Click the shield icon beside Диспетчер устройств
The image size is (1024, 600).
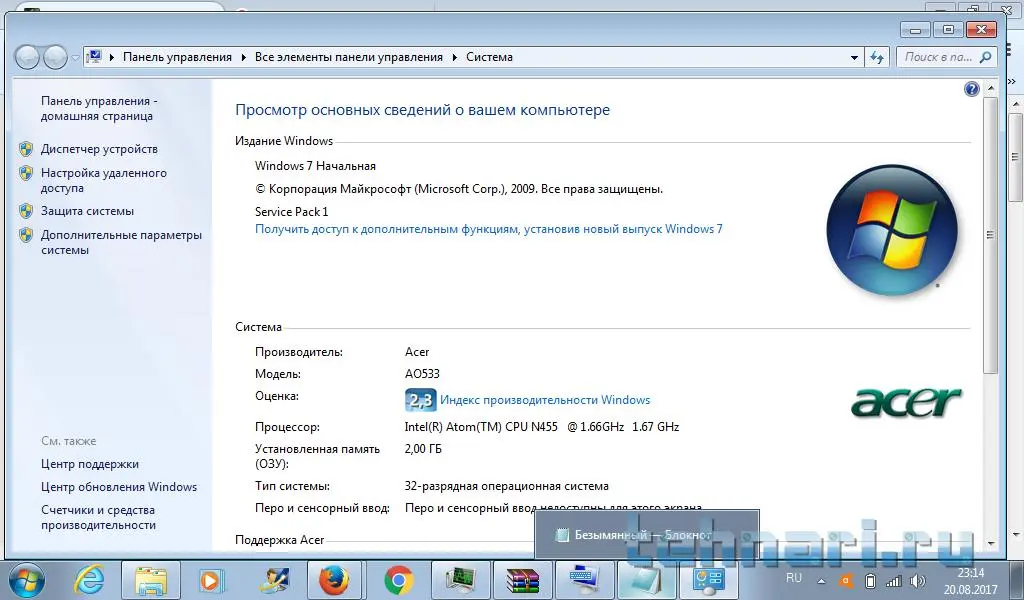(x=25, y=149)
